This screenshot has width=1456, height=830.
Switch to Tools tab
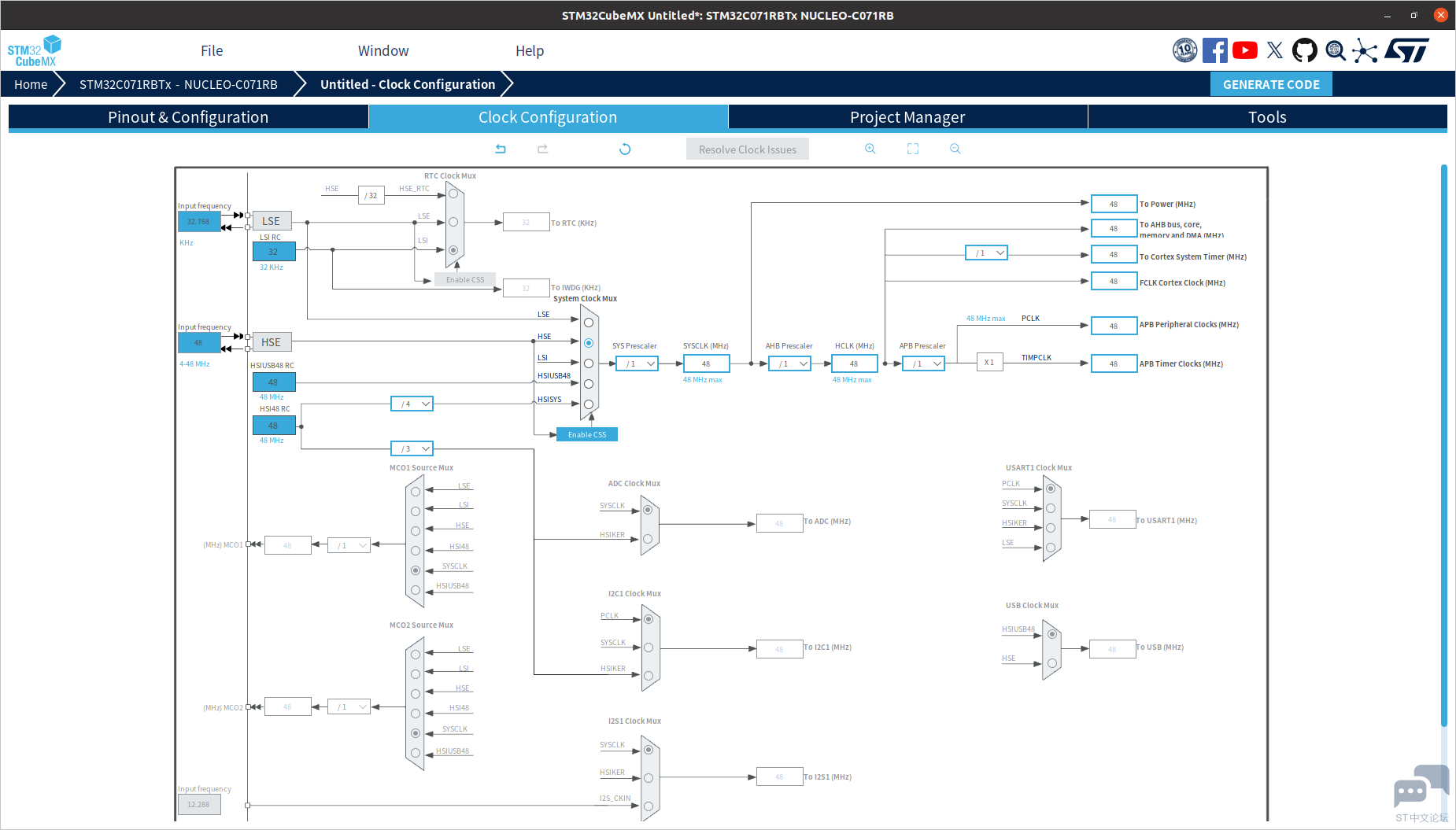(1267, 117)
